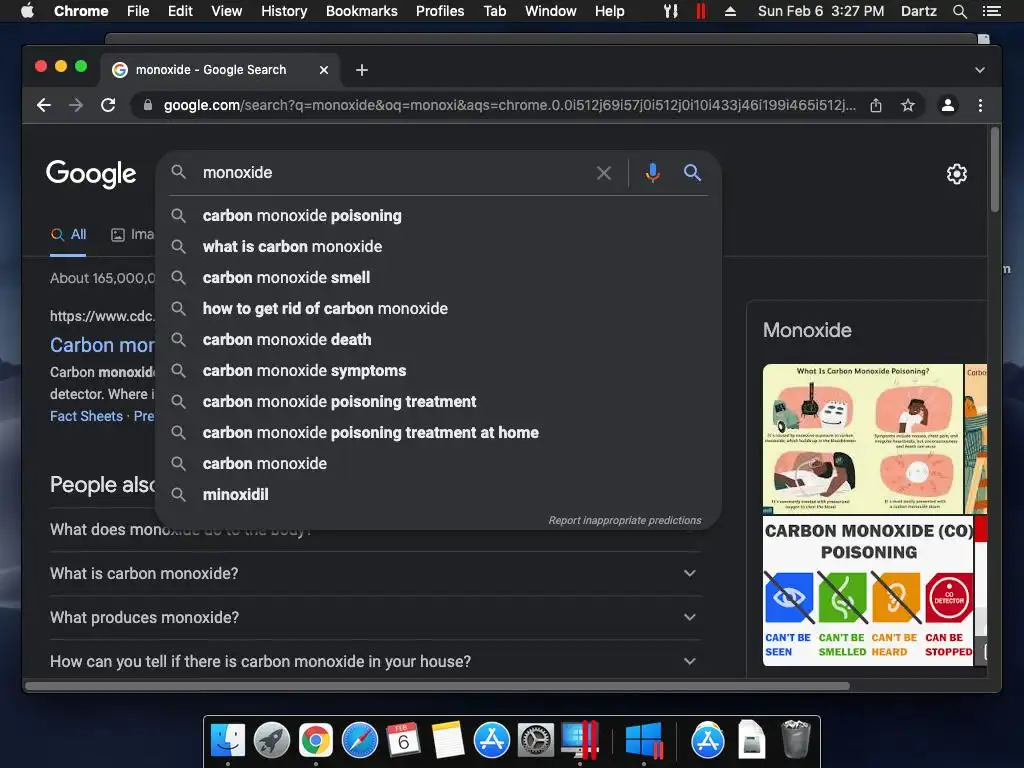Select the All results tab
The height and width of the screenshot is (768, 1024).
(69, 234)
